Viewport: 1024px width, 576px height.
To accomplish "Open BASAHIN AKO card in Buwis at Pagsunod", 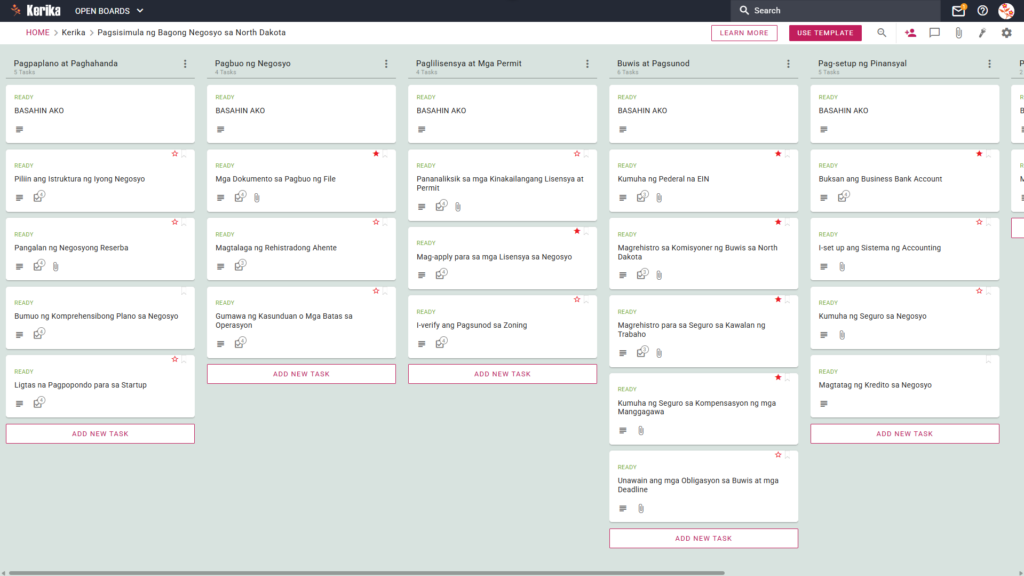I will (703, 114).
